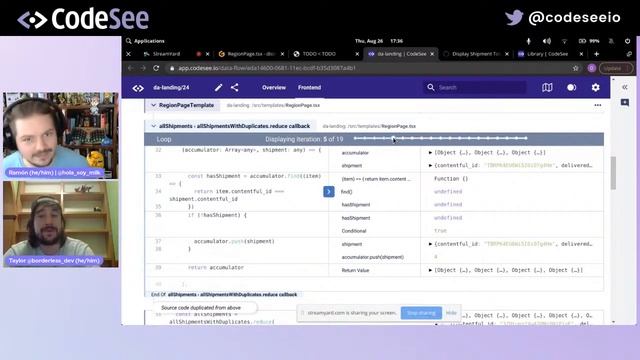Click the 'Loop' label in iteration bar

point(164,139)
